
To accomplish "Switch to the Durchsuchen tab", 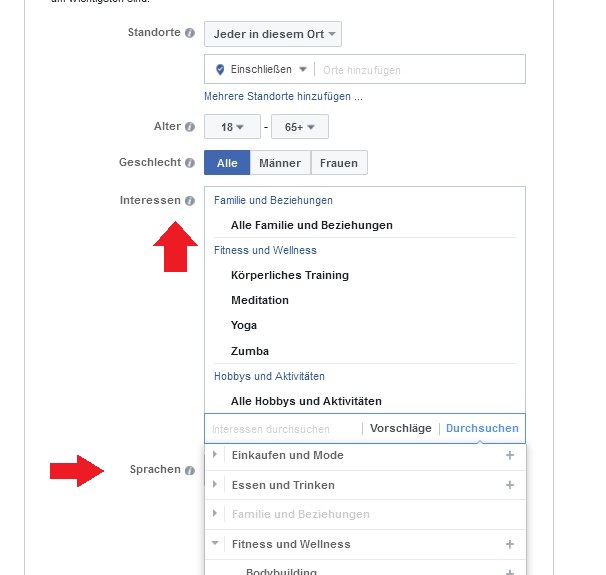I will click(482, 428).
